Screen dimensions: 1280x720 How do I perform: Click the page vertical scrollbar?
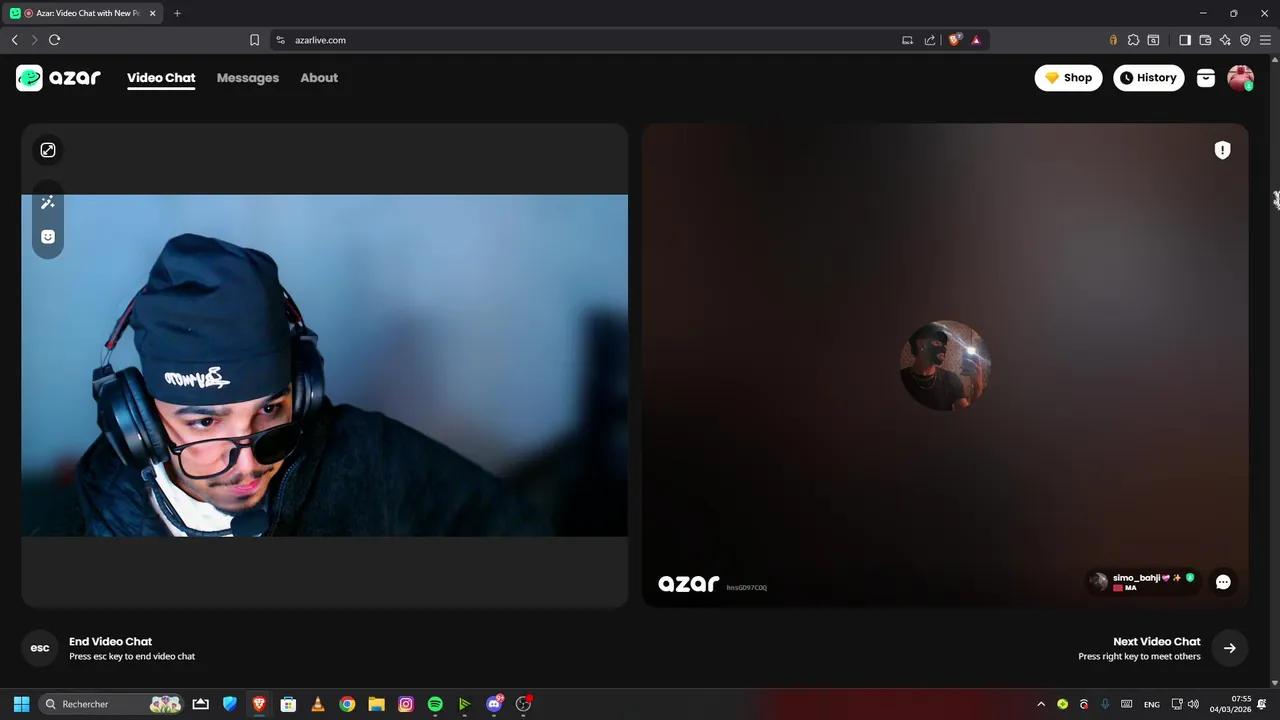1275,370
